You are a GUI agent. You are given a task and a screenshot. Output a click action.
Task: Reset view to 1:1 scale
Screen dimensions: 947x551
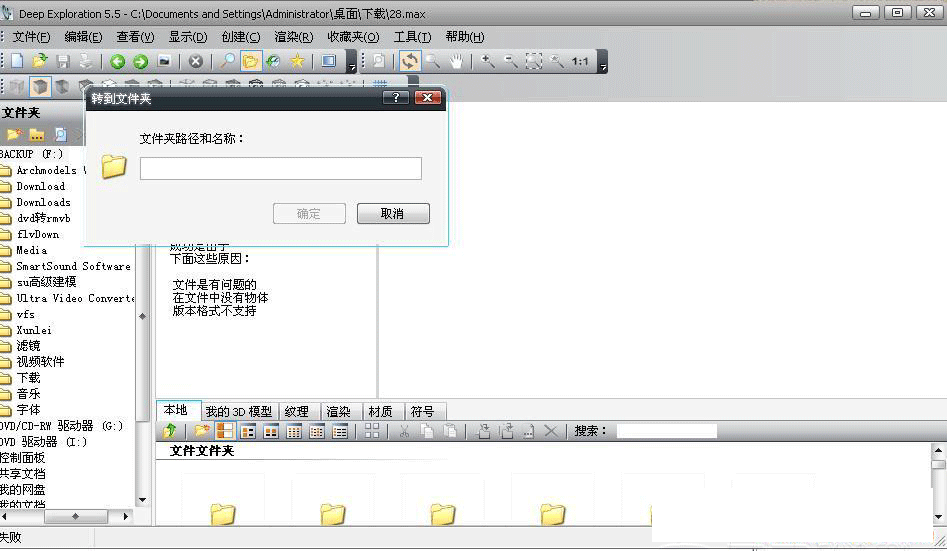(x=580, y=61)
